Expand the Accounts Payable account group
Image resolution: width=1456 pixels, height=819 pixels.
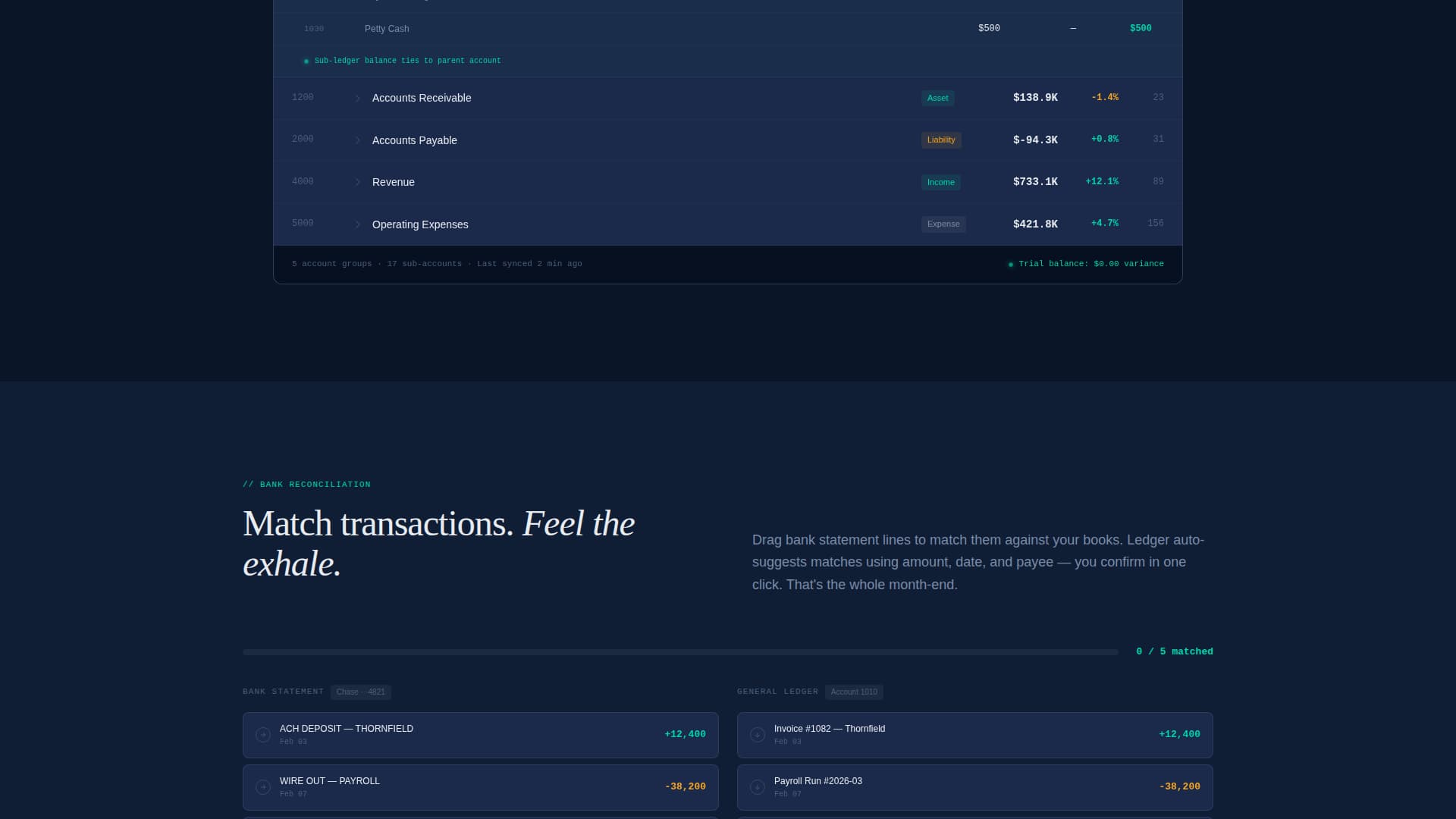point(358,140)
